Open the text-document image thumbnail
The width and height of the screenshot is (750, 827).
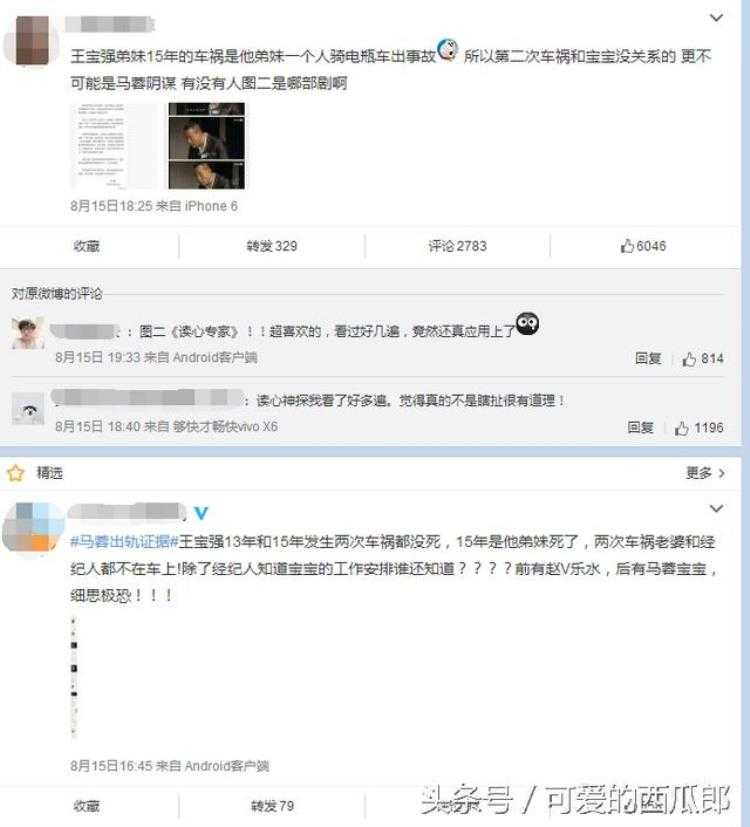tap(114, 146)
